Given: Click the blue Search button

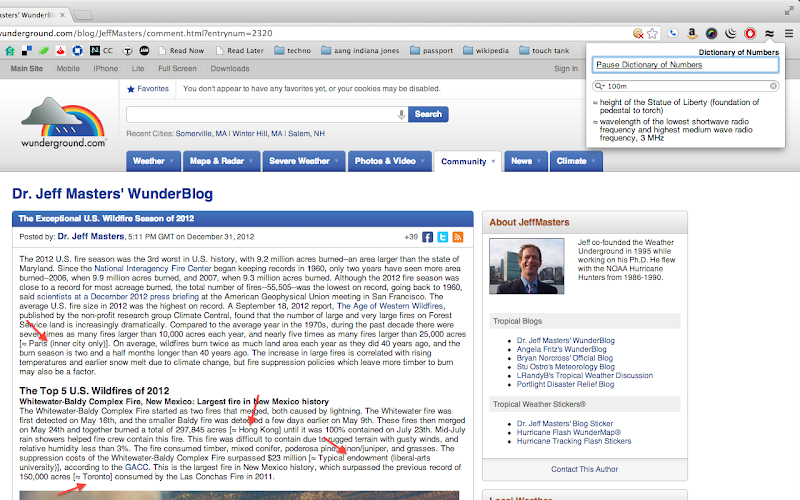Looking at the screenshot, I should [428, 114].
